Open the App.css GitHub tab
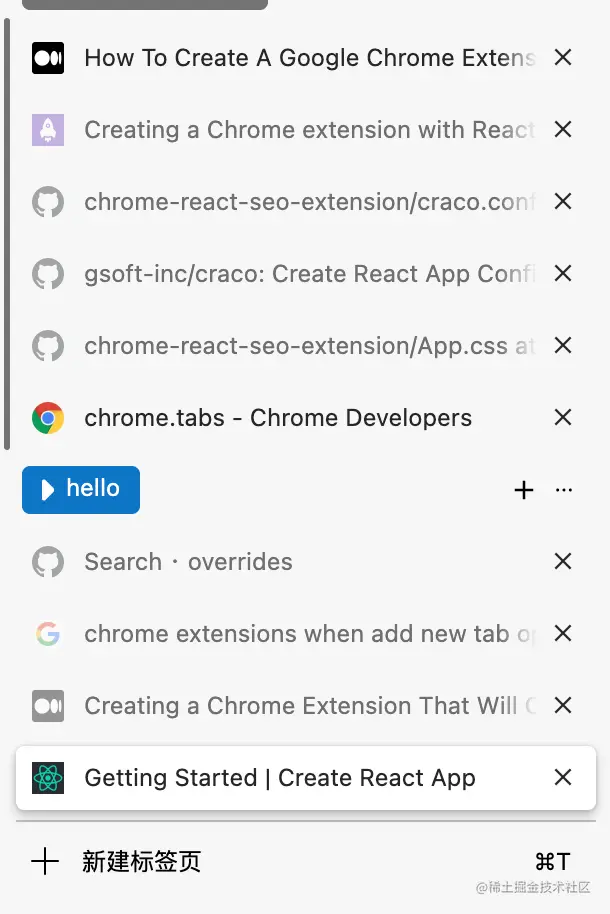The width and height of the screenshot is (610, 914). coord(310,346)
